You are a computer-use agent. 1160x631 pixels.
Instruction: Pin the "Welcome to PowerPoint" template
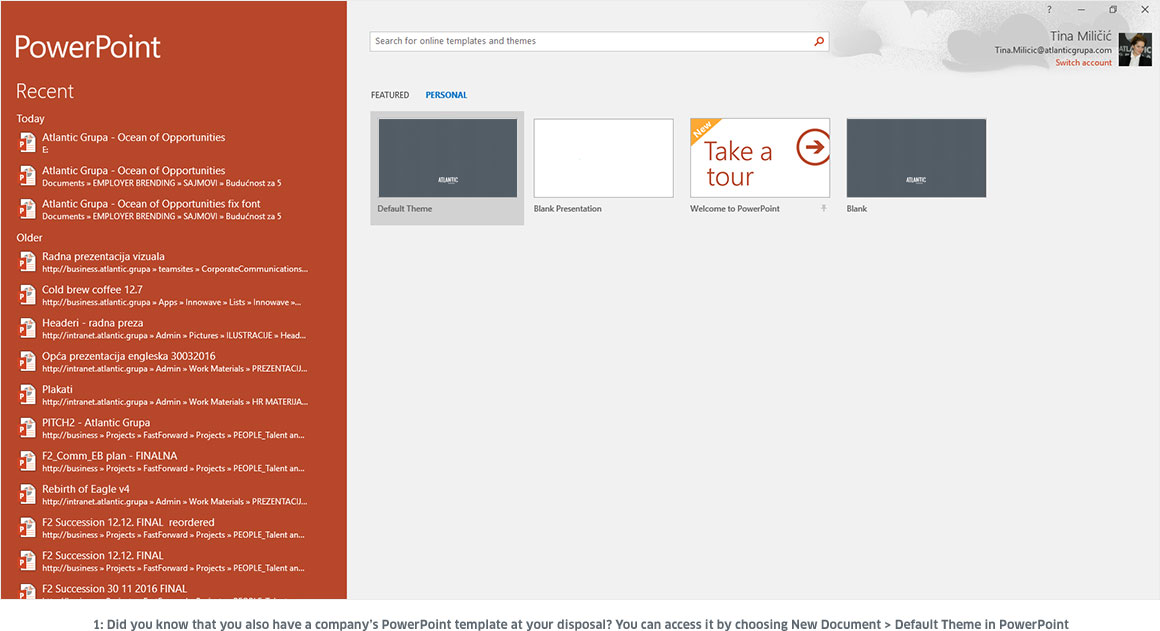822,208
